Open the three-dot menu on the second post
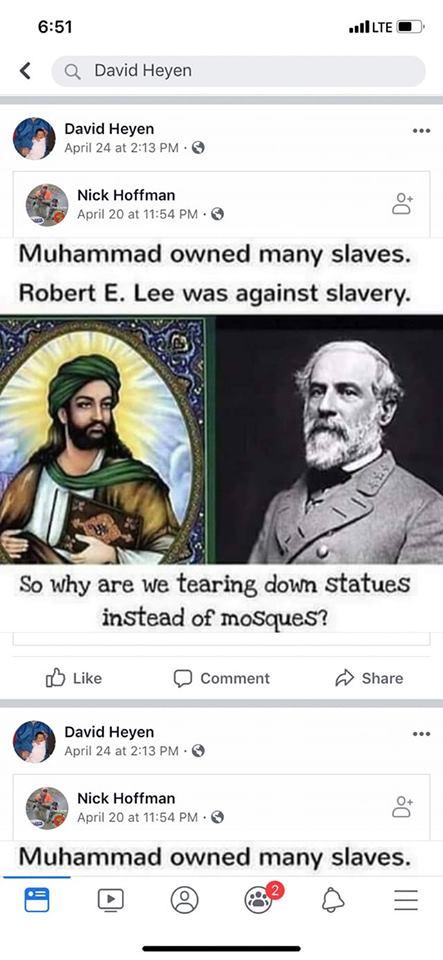 point(421,733)
